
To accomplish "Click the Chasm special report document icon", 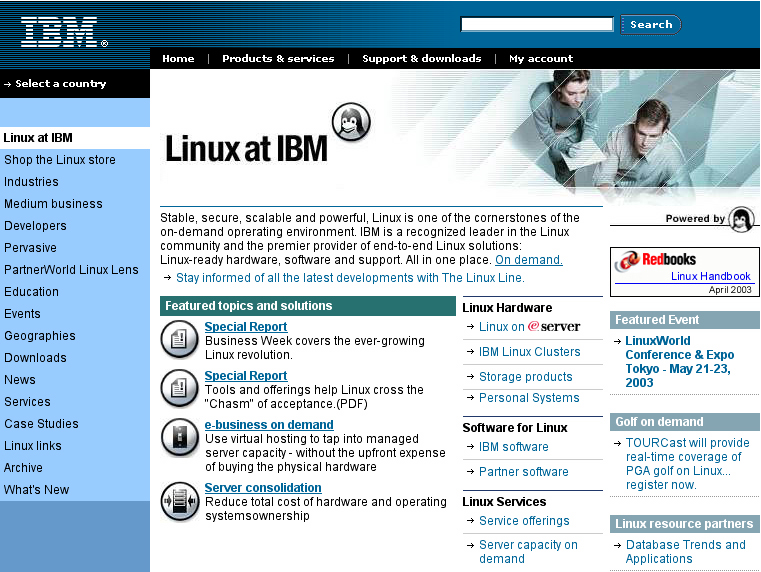I will [179, 388].
